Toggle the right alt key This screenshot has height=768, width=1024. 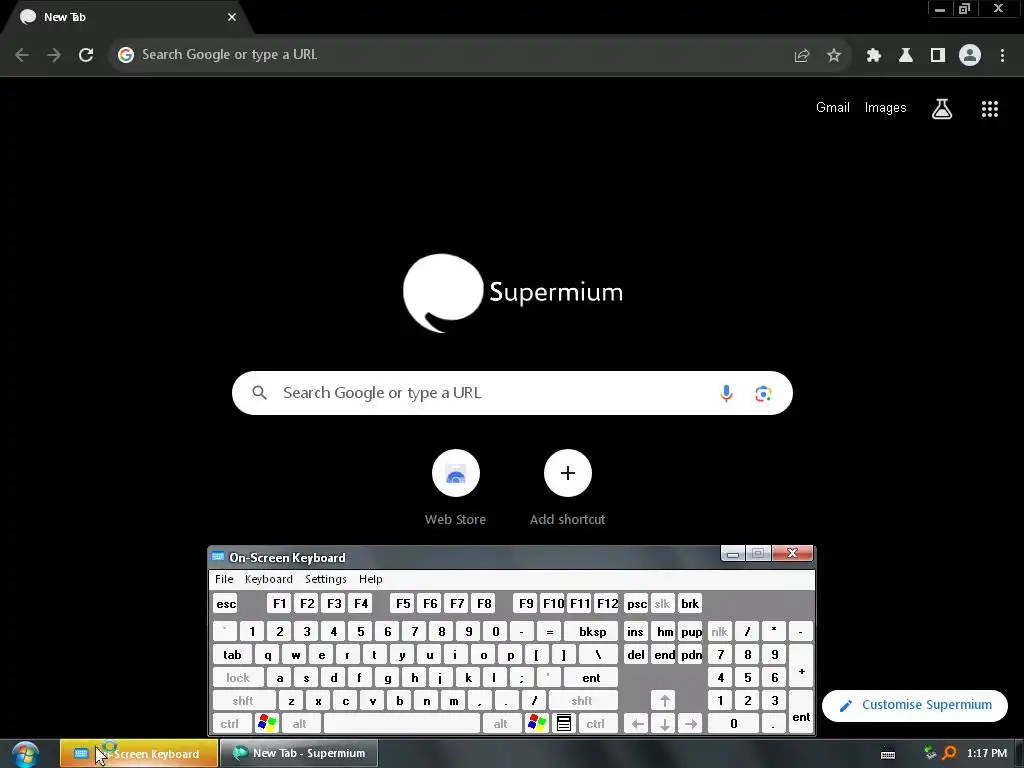[x=500, y=724]
